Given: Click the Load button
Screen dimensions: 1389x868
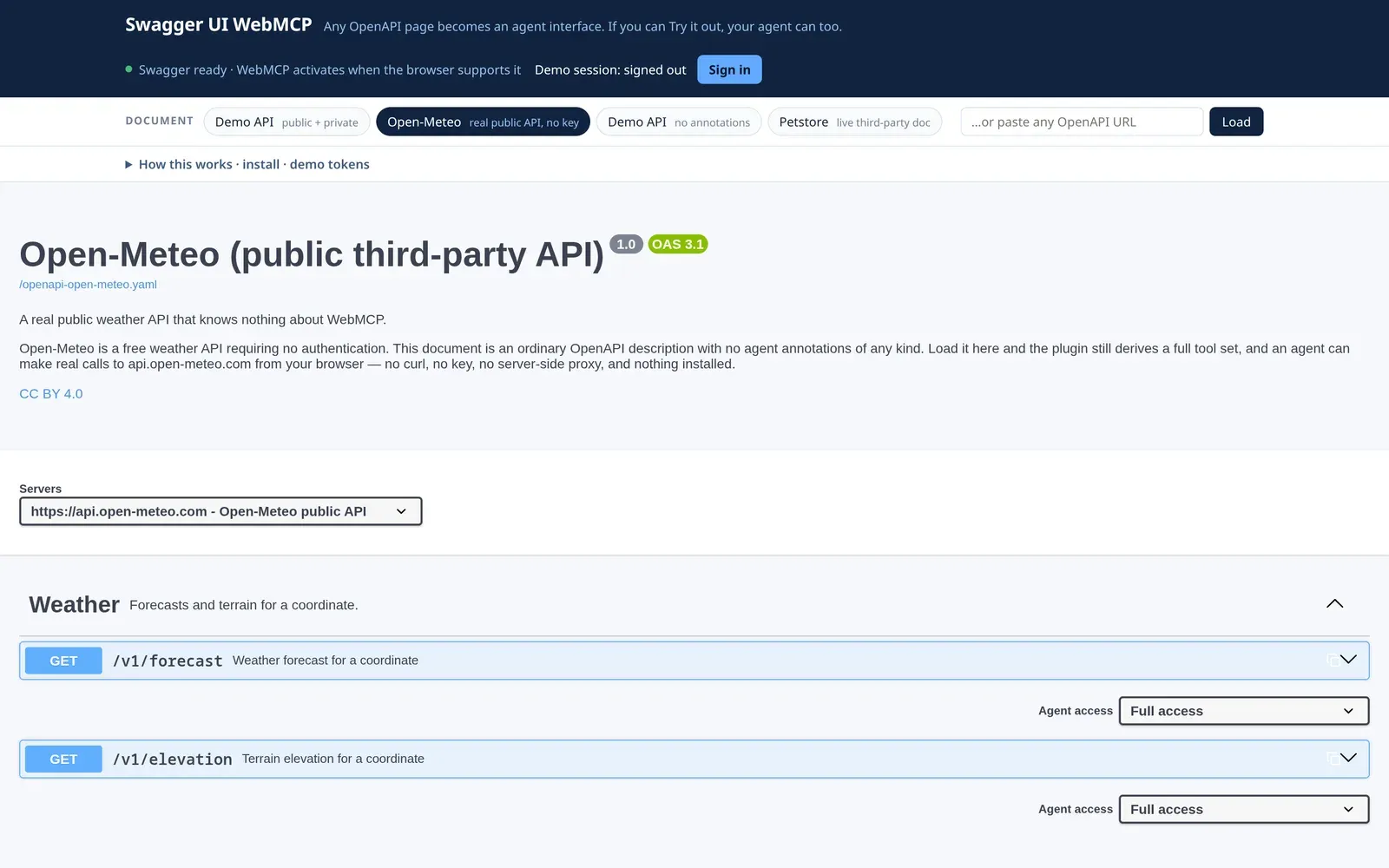Looking at the screenshot, I should point(1236,122).
